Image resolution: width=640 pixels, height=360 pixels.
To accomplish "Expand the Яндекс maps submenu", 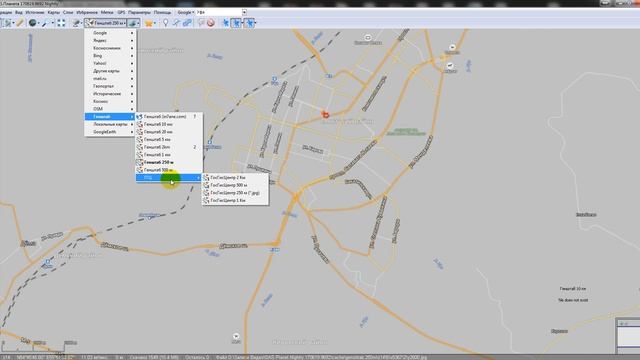I will [x=110, y=40].
